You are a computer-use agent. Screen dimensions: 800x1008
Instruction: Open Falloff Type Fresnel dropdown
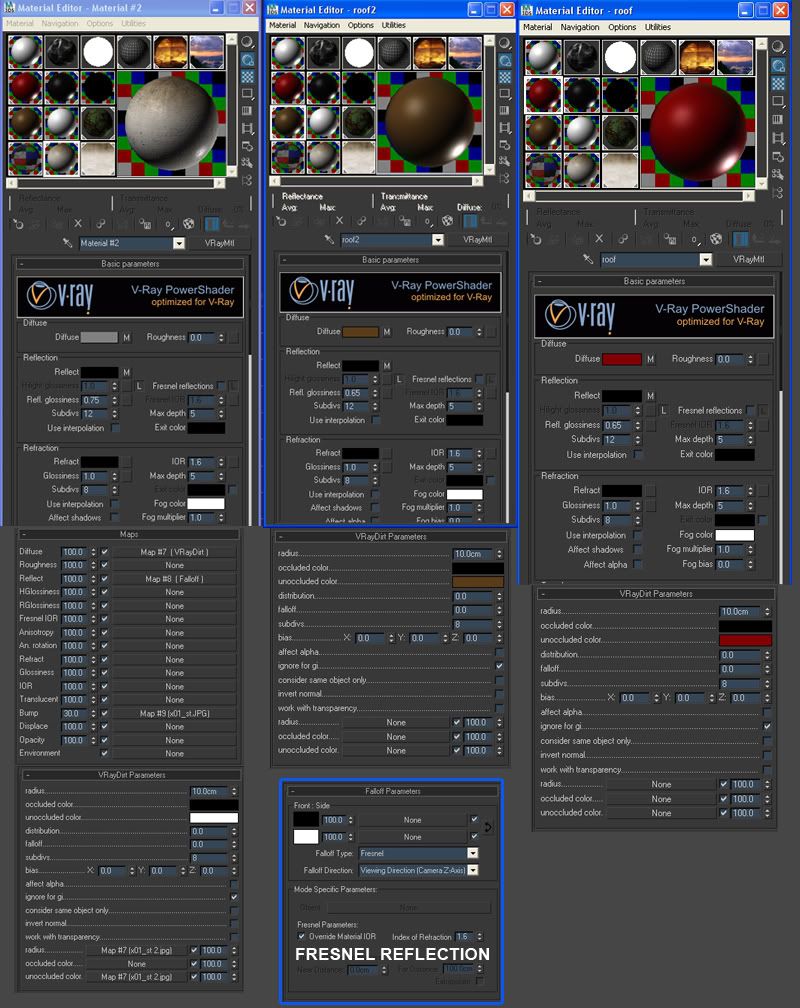pos(473,853)
